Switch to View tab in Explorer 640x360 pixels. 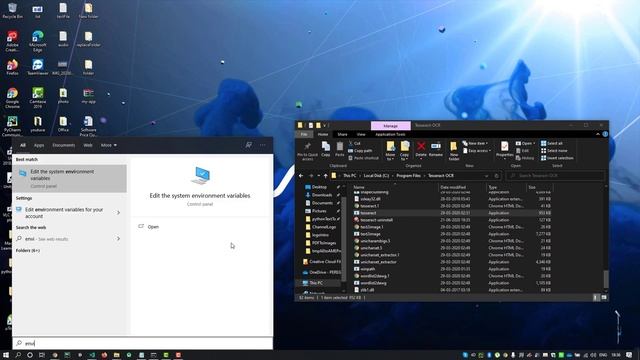pyautogui.click(x=361, y=134)
